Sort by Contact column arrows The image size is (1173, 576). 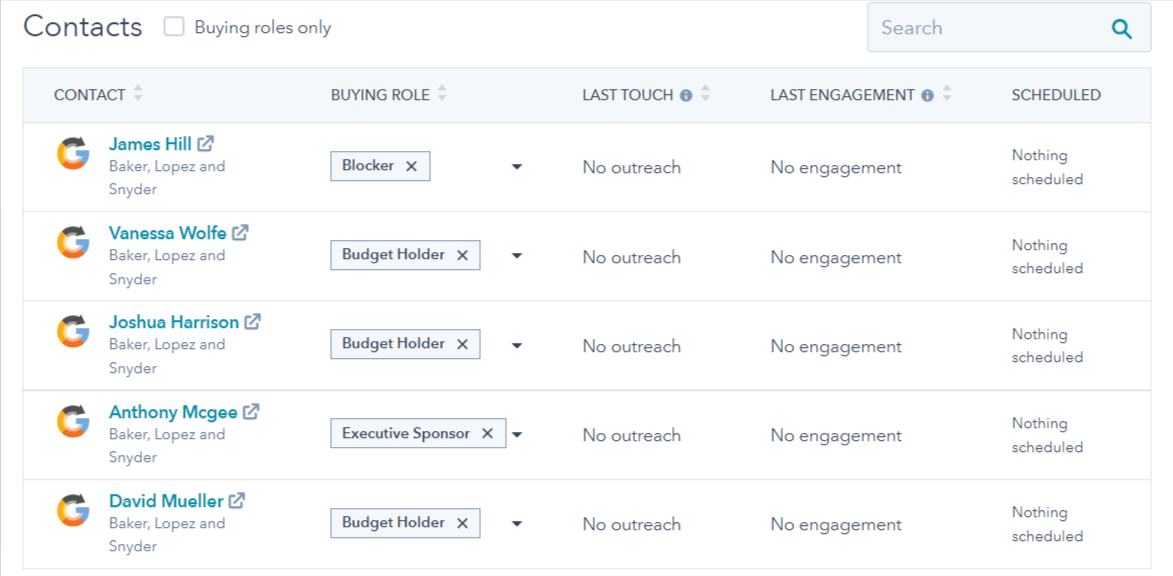click(x=137, y=94)
